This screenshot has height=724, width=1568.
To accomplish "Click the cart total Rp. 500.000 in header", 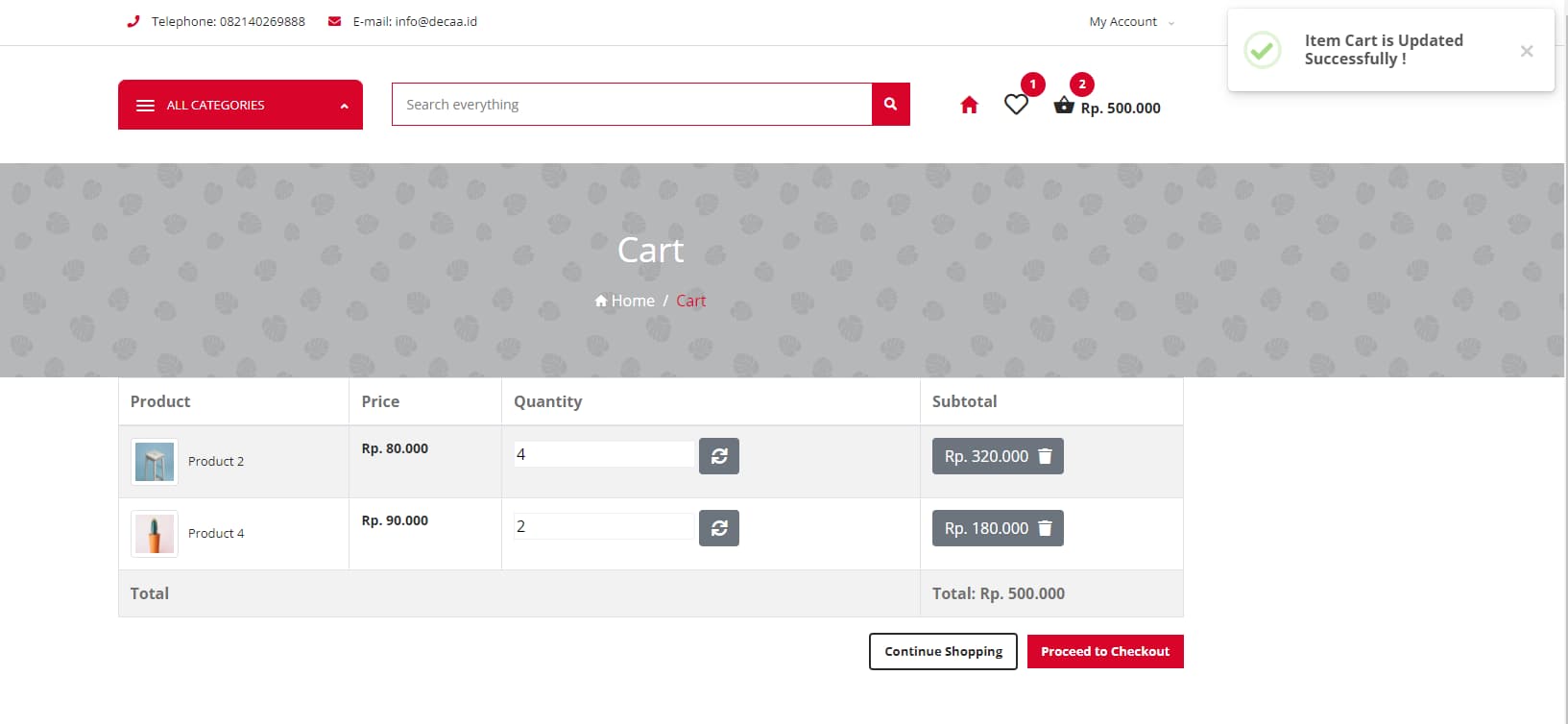I will tap(1121, 109).
